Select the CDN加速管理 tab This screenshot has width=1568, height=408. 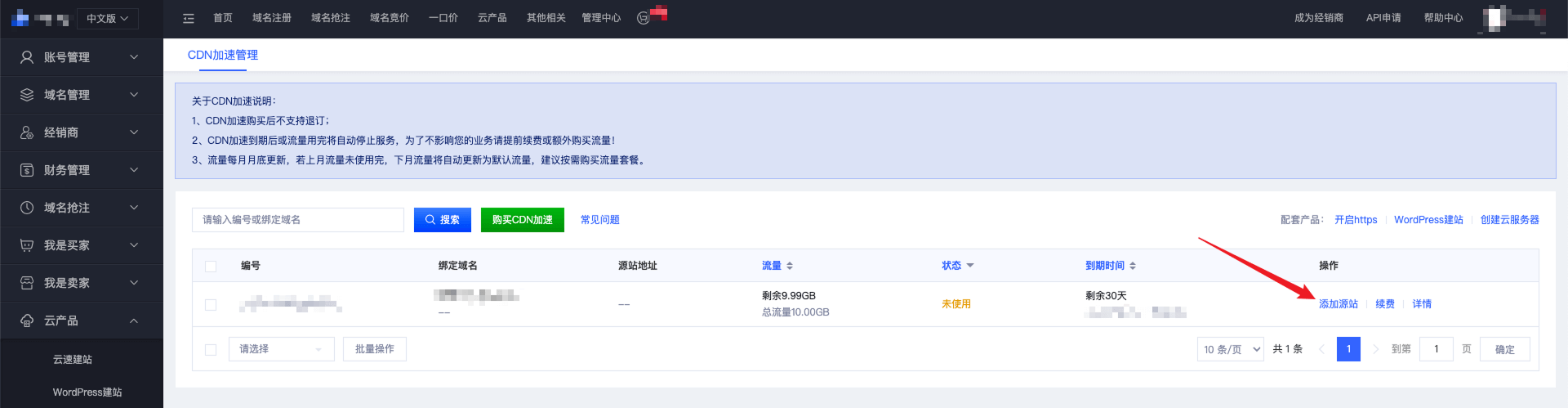tap(223, 55)
